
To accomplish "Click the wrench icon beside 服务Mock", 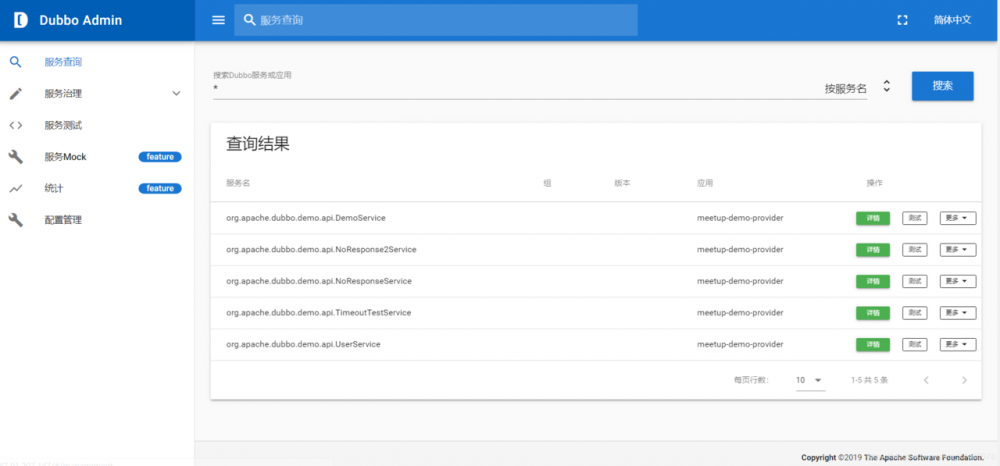I will pos(16,157).
